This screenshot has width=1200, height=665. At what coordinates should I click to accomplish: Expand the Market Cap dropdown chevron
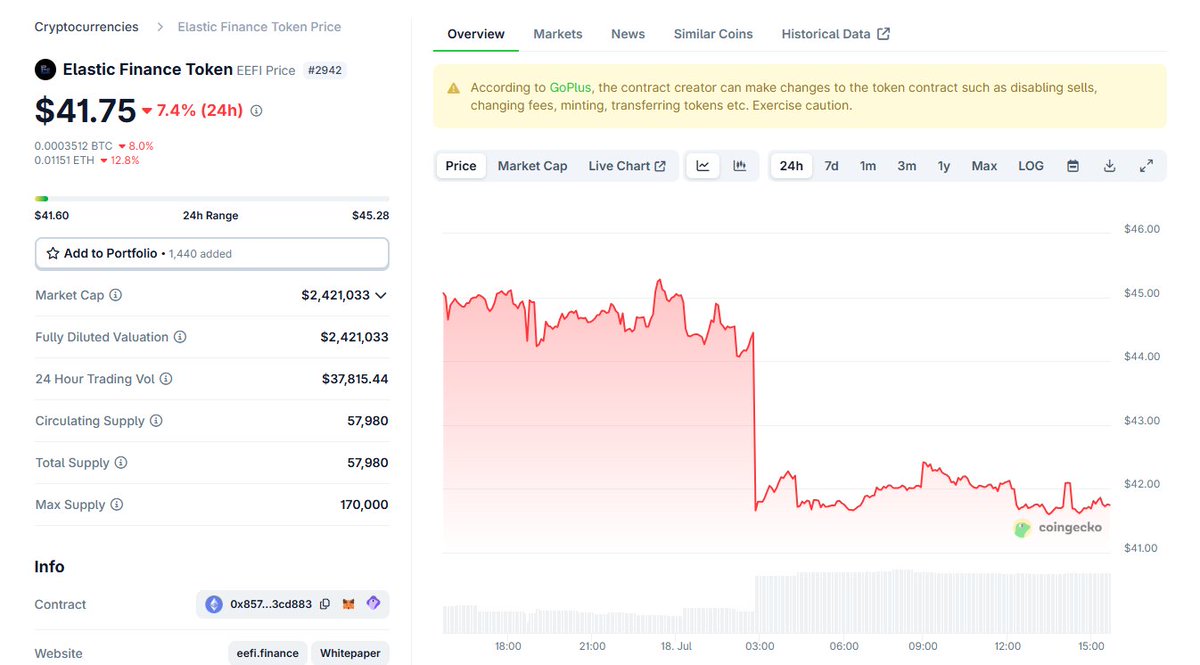[x=381, y=296]
